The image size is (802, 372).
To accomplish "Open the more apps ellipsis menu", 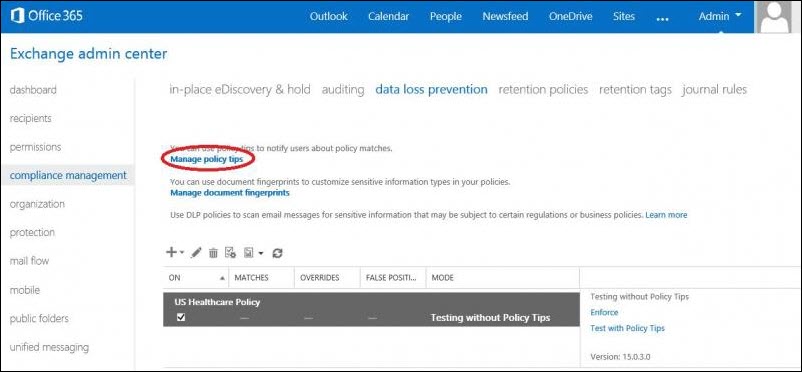I will [662, 18].
